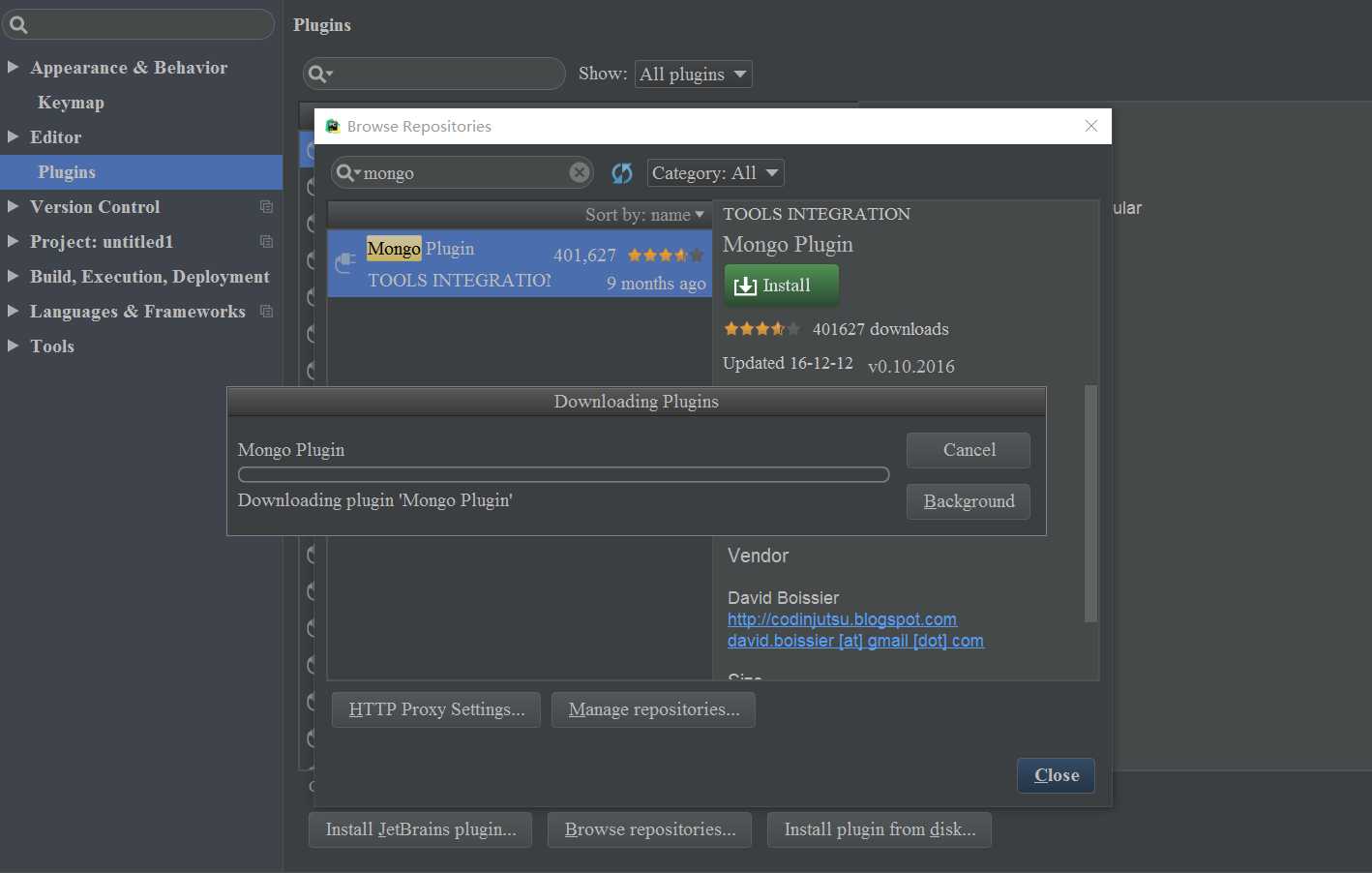
Task: Click the plugin description vertical scrollbar
Action: click(x=1091, y=503)
